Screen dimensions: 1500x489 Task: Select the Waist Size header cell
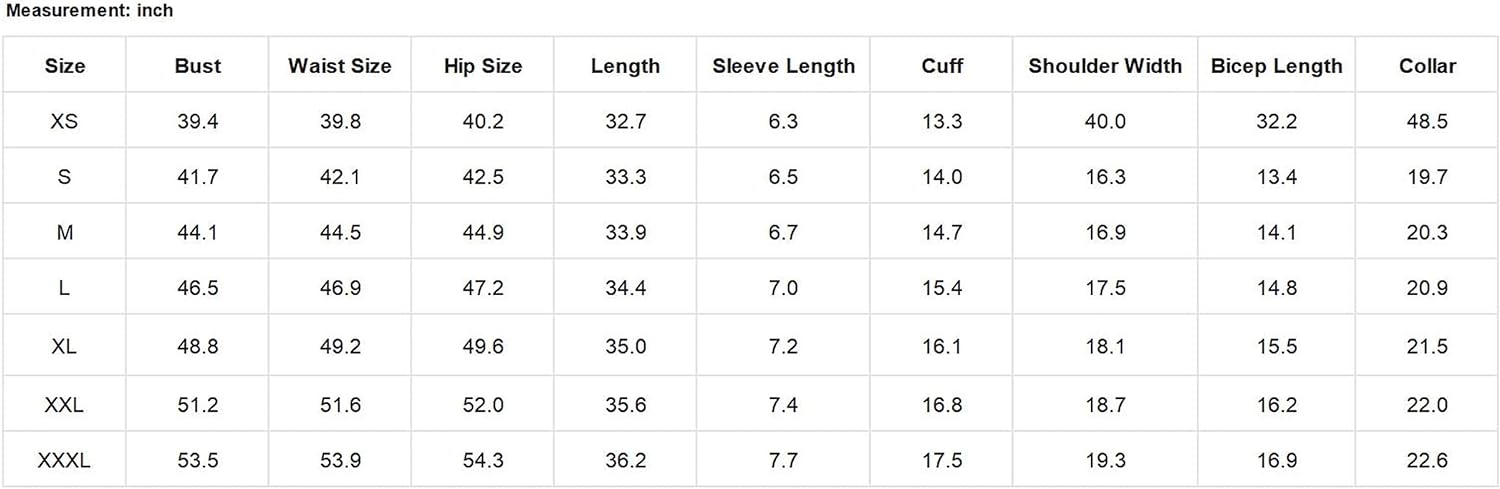tap(339, 66)
